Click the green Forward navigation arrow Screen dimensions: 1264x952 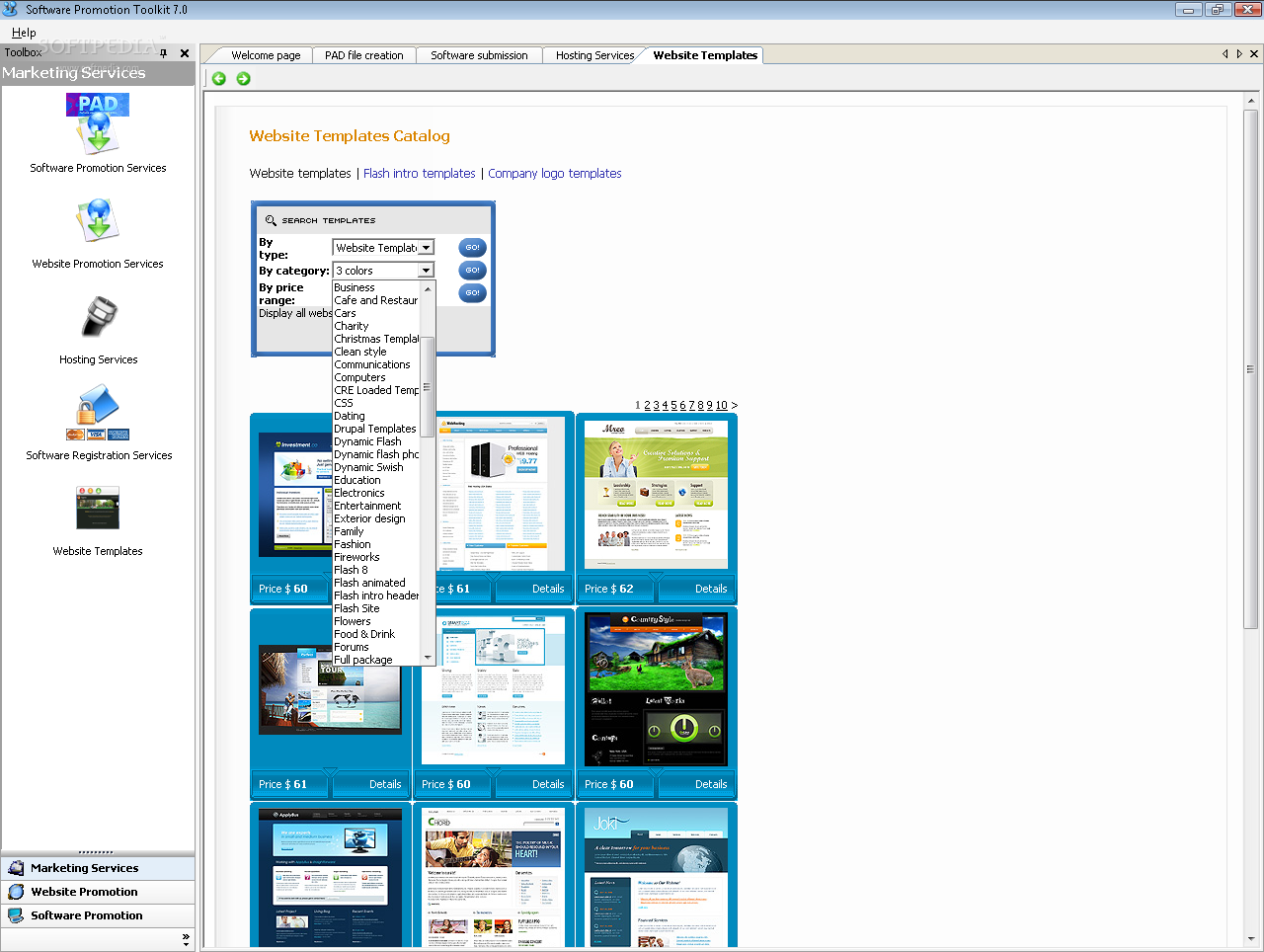pyautogui.click(x=243, y=79)
